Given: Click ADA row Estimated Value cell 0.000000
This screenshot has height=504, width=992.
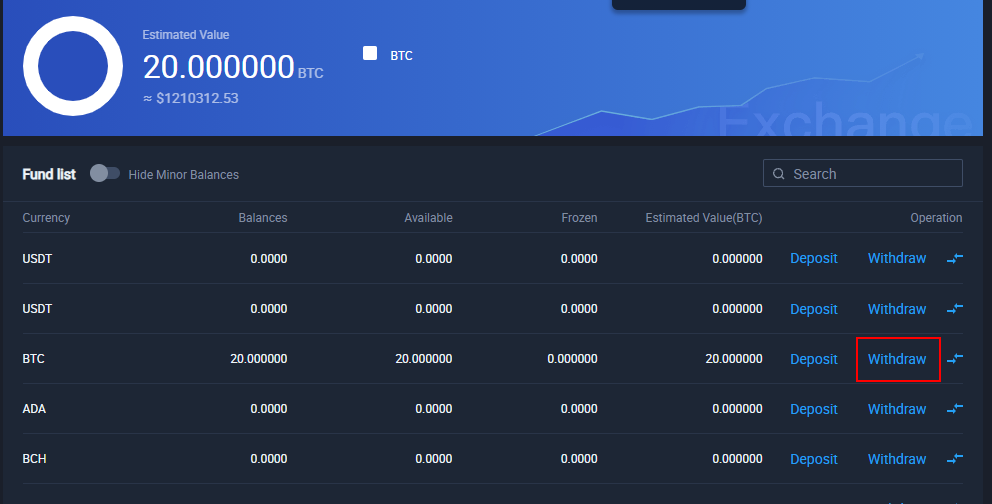Looking at the screenshot, I should [737, 409].
